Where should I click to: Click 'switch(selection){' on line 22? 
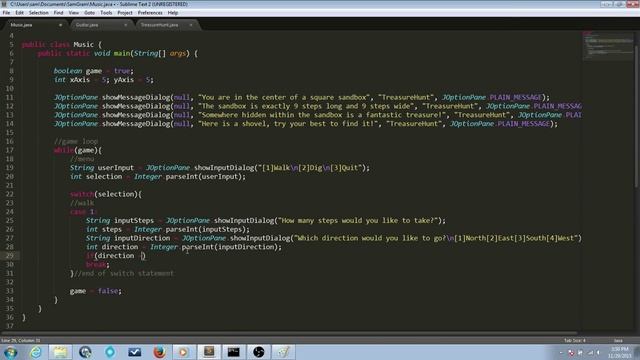[106, 194]
